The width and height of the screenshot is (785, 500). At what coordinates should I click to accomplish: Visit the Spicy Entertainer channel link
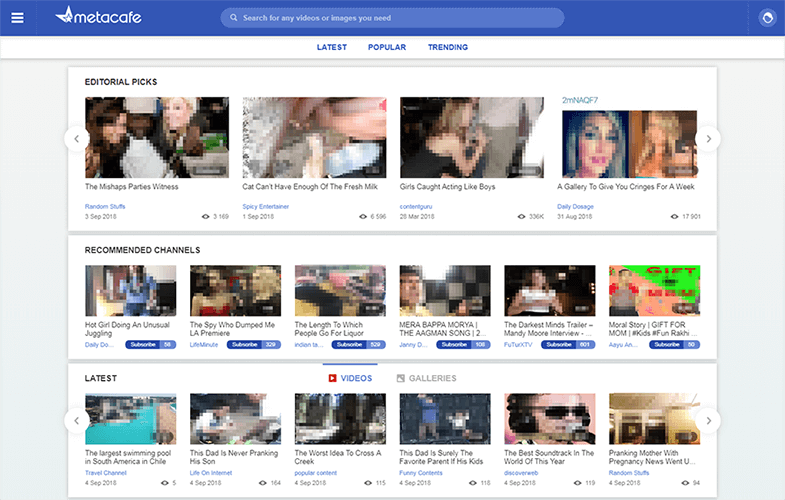(x=266, y=207)
